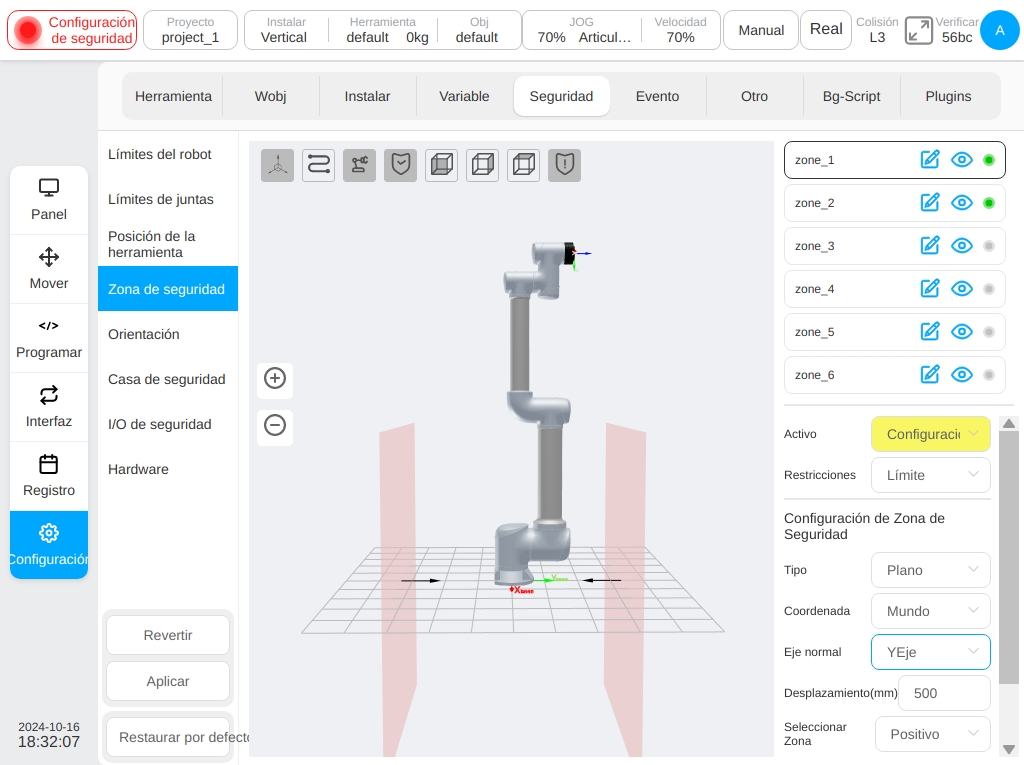Open the Coordenada dropdown showing Mundo
This screenshot has height=765, width=1024.
coord(931,611)
